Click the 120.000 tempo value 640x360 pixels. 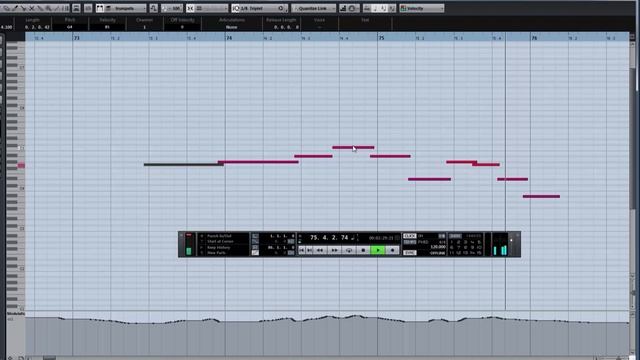click(438, 247)
